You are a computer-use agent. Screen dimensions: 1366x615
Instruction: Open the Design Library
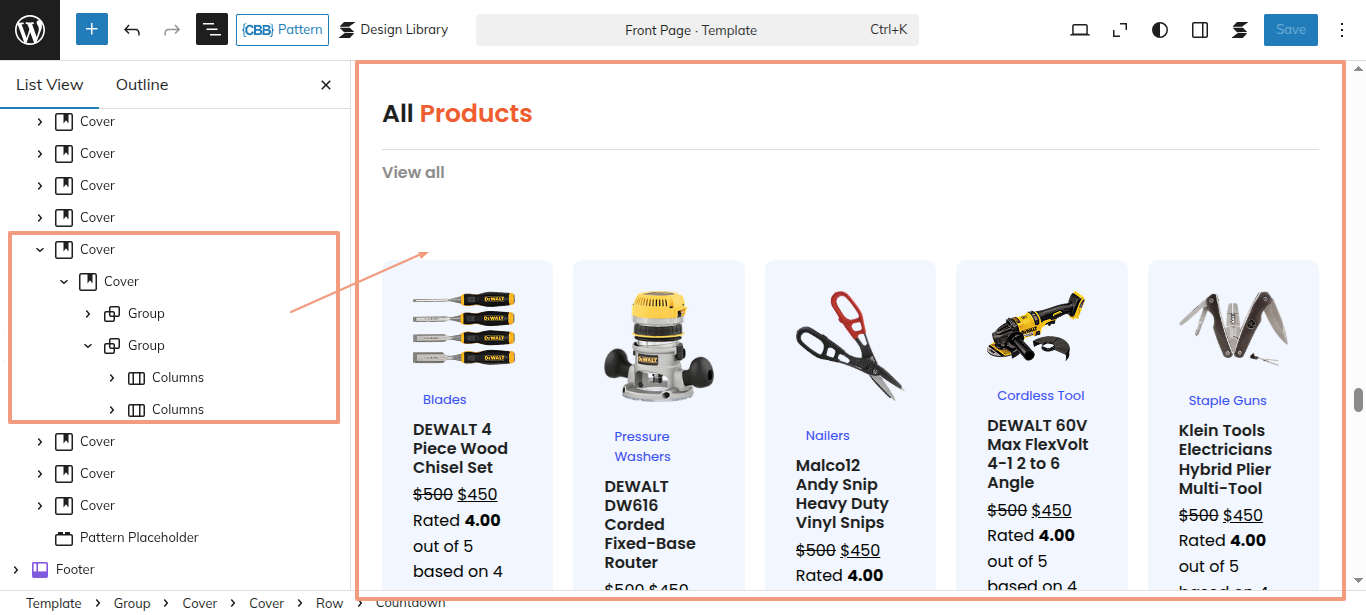coord(393,30)
